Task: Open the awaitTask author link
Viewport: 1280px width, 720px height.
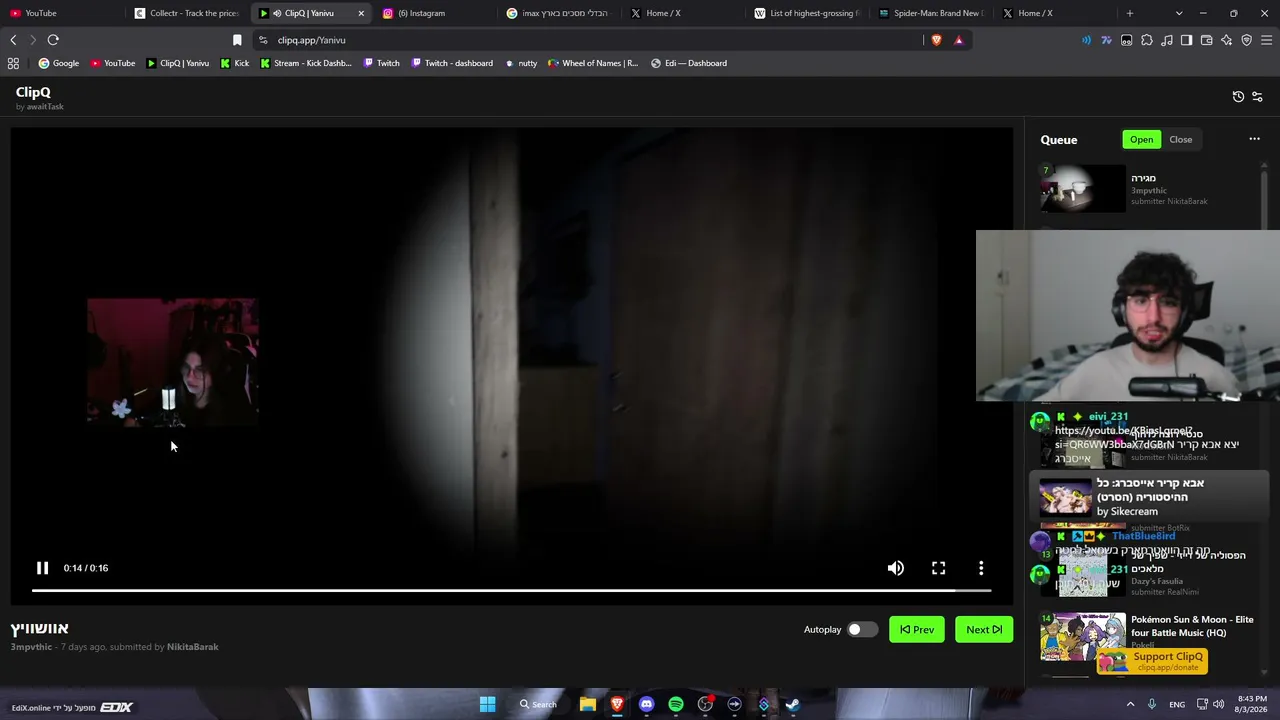Action: click(x=45, y=106)
